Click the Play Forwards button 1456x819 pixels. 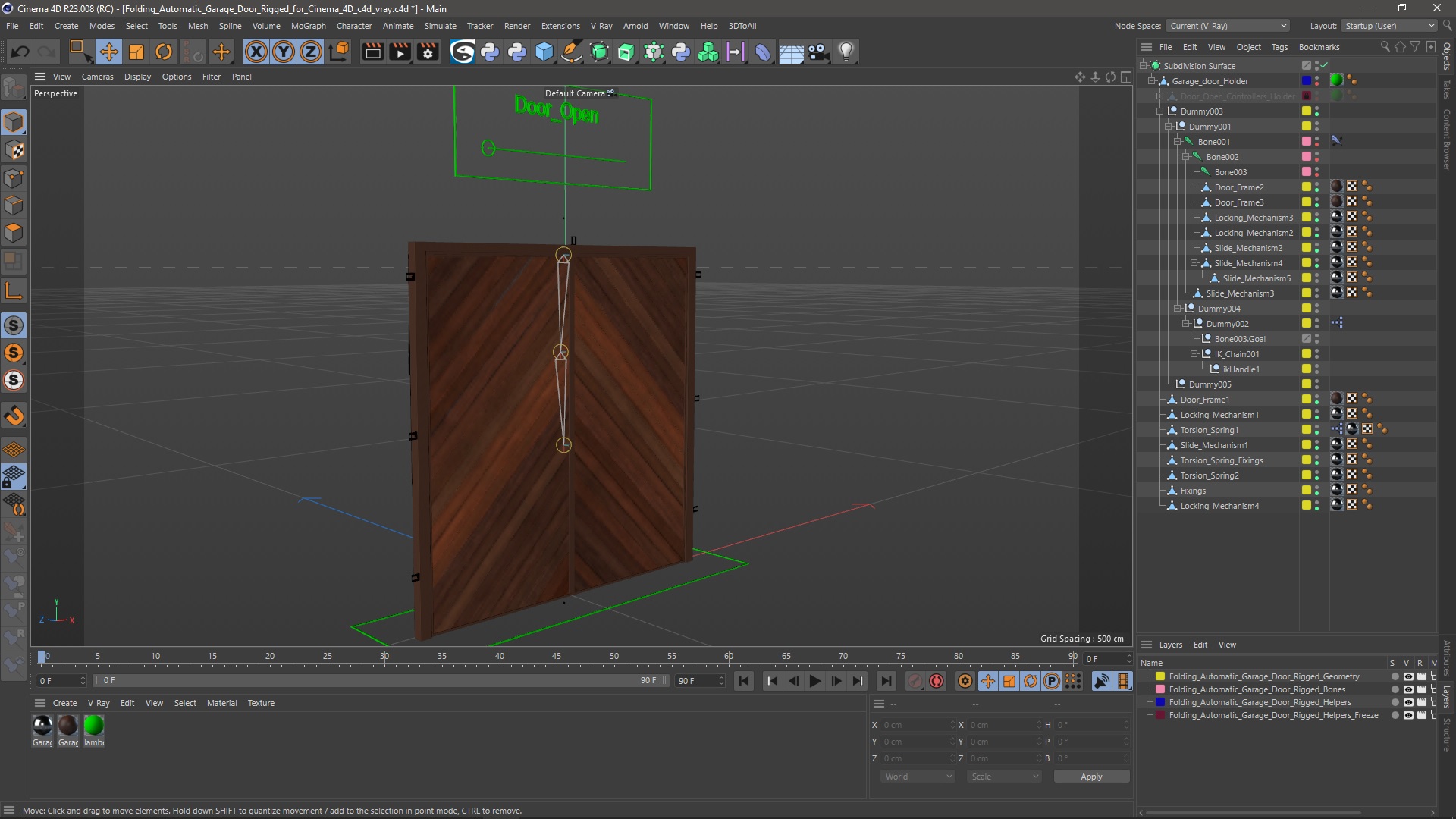[x=815, y=681]
